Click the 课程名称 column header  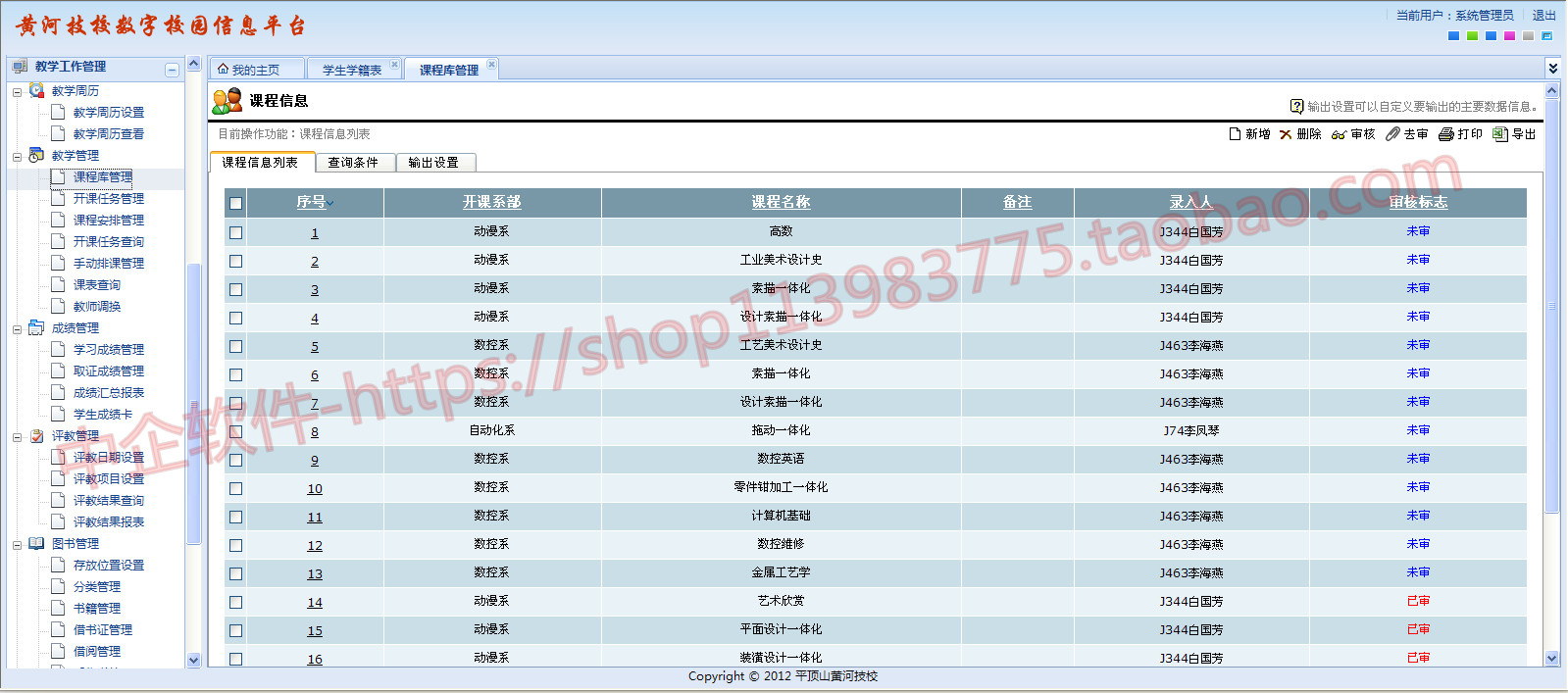click(x=781, y=202)
